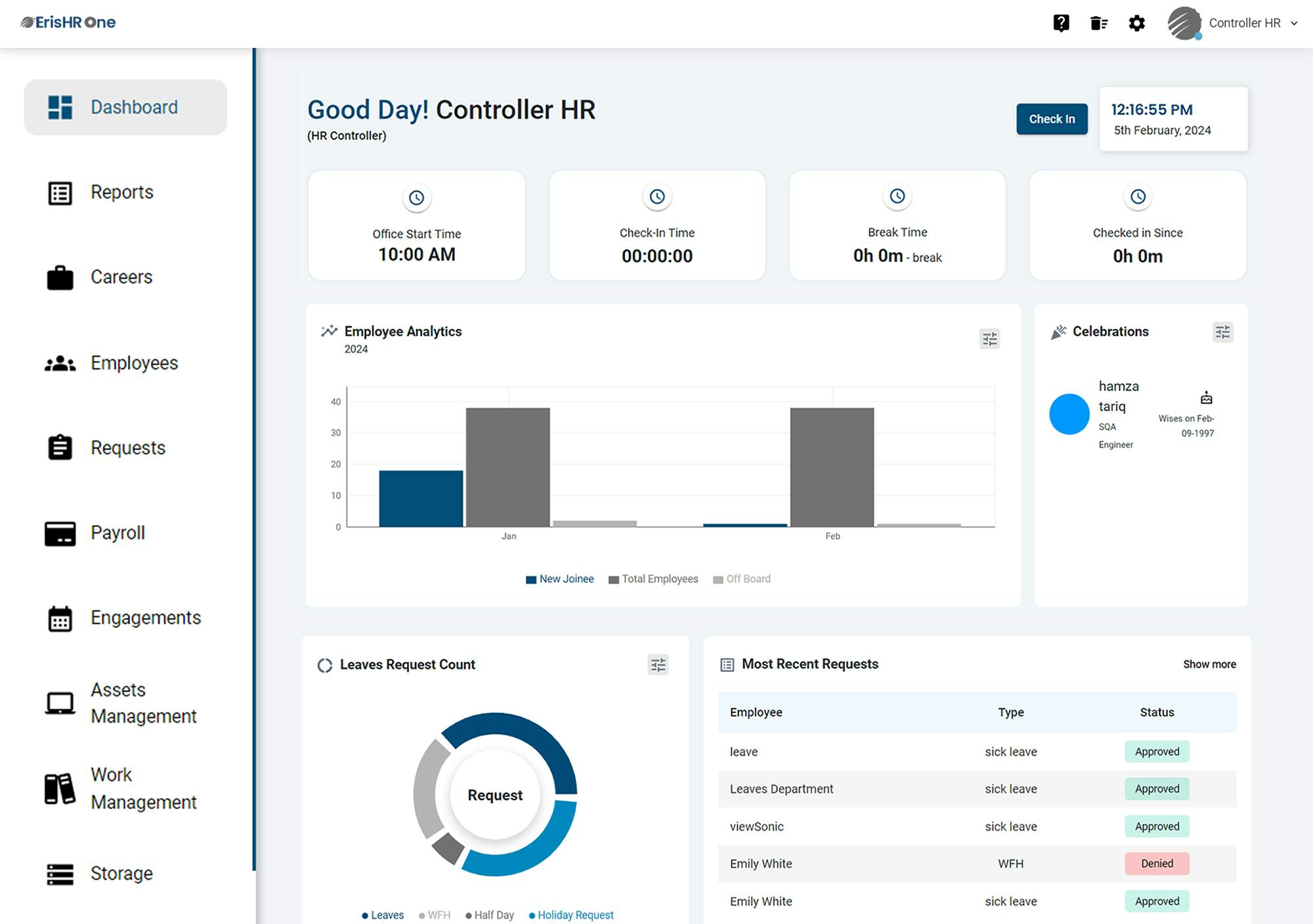Click the help question mark icon
Image resolution: width=1313 pixels, height=924 pixels.
pyautogui.click(x=1061, y=24)
